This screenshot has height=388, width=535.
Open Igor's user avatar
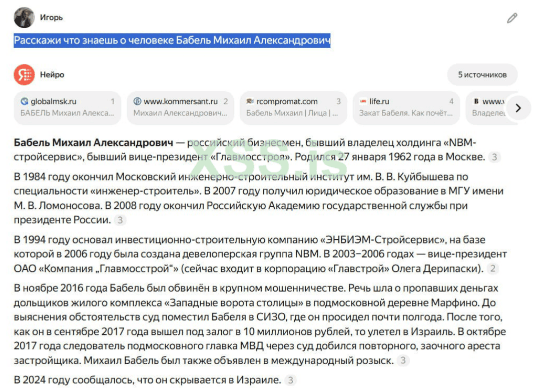click(24, 17)
